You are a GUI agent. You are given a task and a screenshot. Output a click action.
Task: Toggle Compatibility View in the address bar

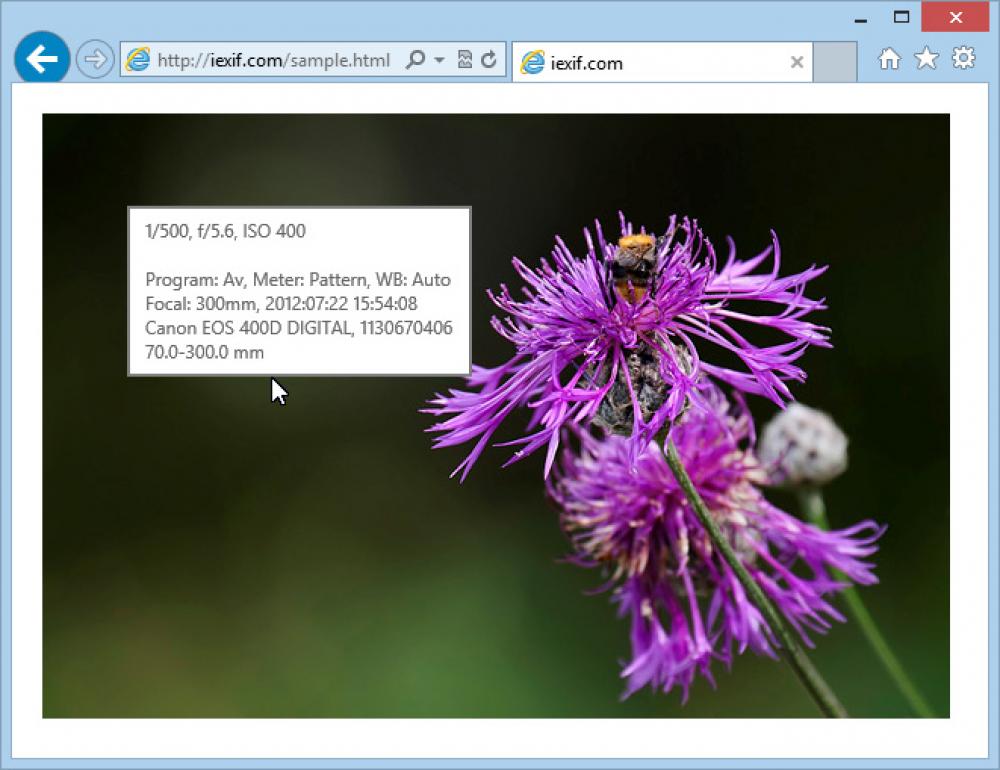tap(464, 60)
